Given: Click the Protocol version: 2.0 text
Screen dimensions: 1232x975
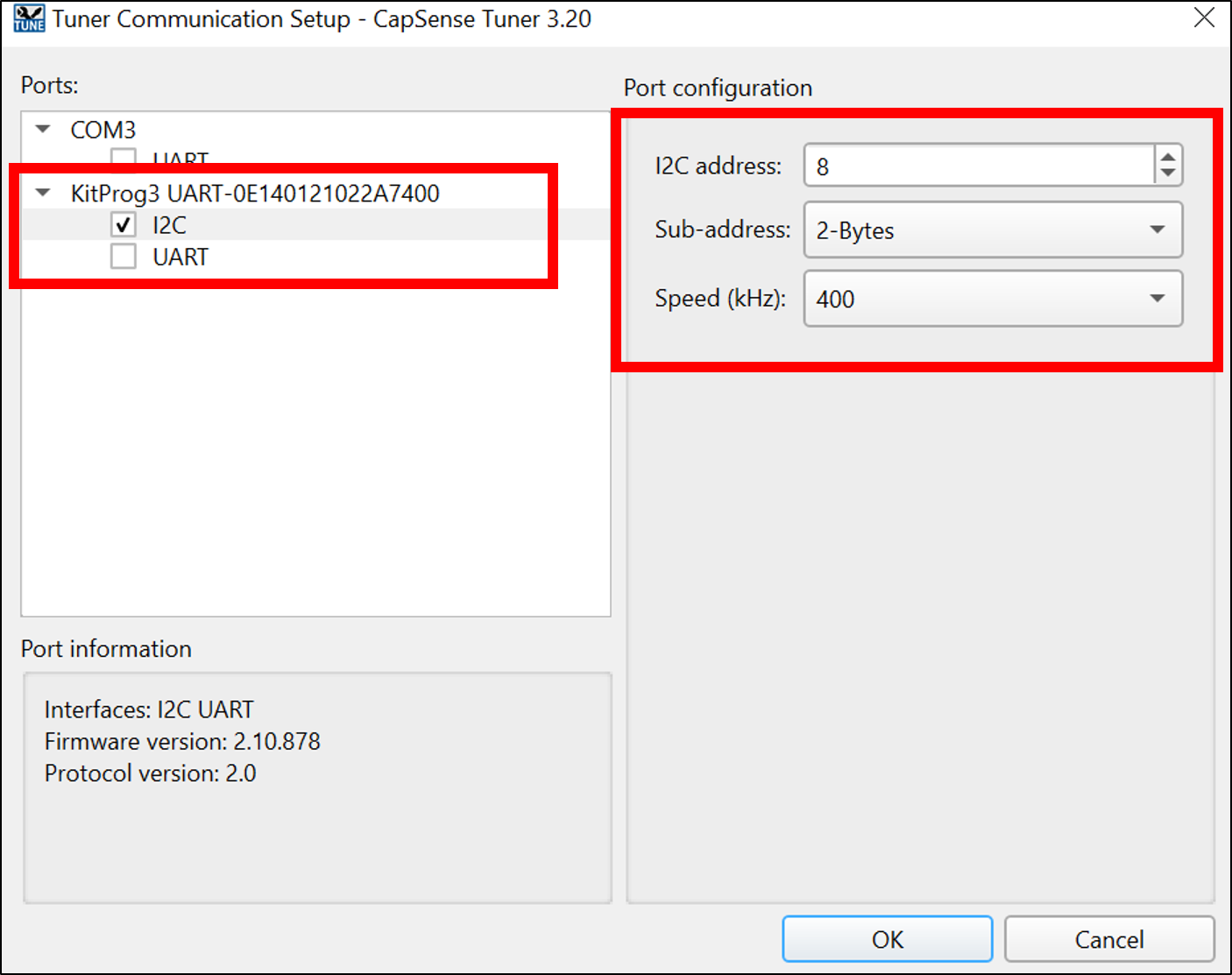Looking at the screenshot, I should click(x=150, y=774).
